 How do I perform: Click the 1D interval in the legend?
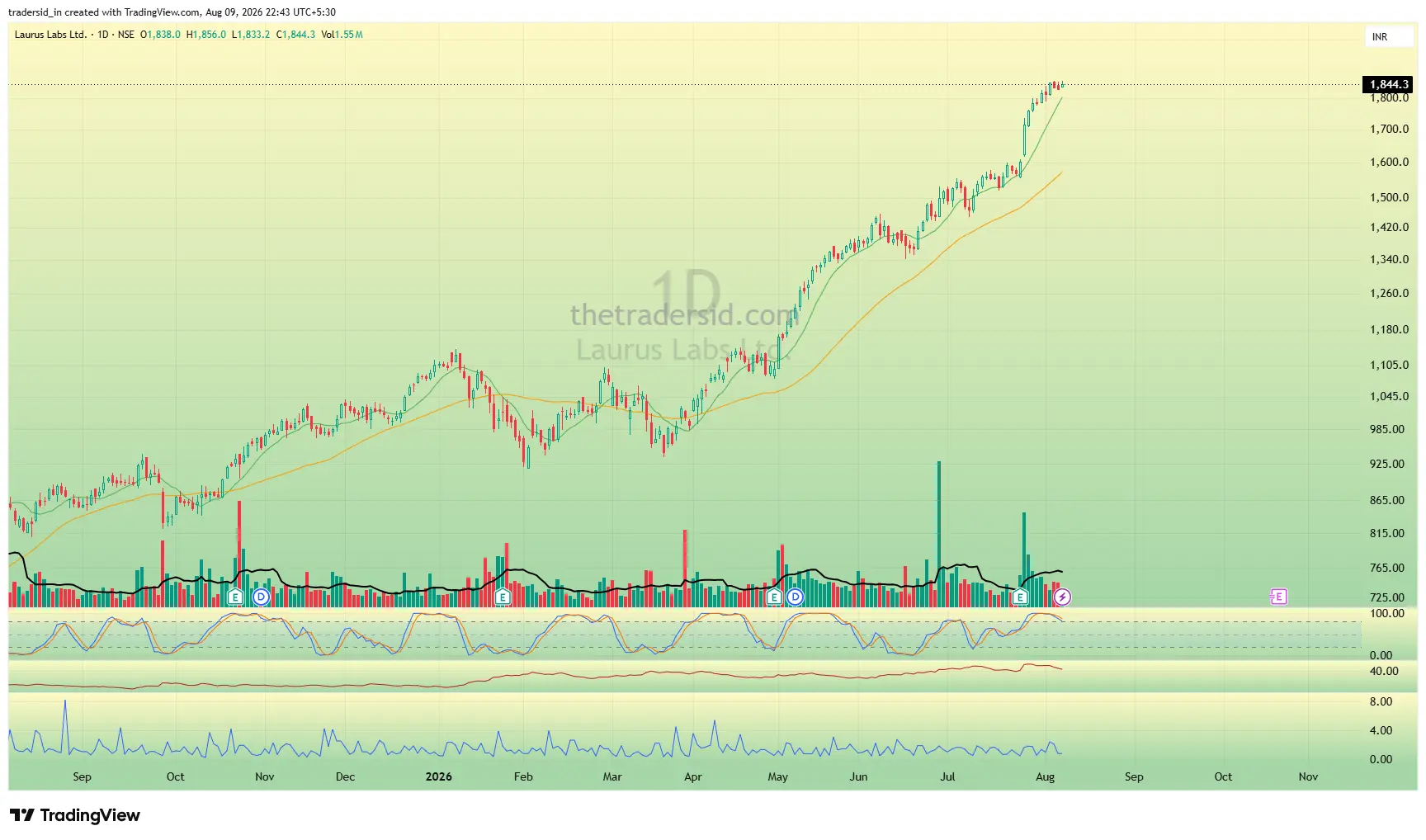pos(103,35)
